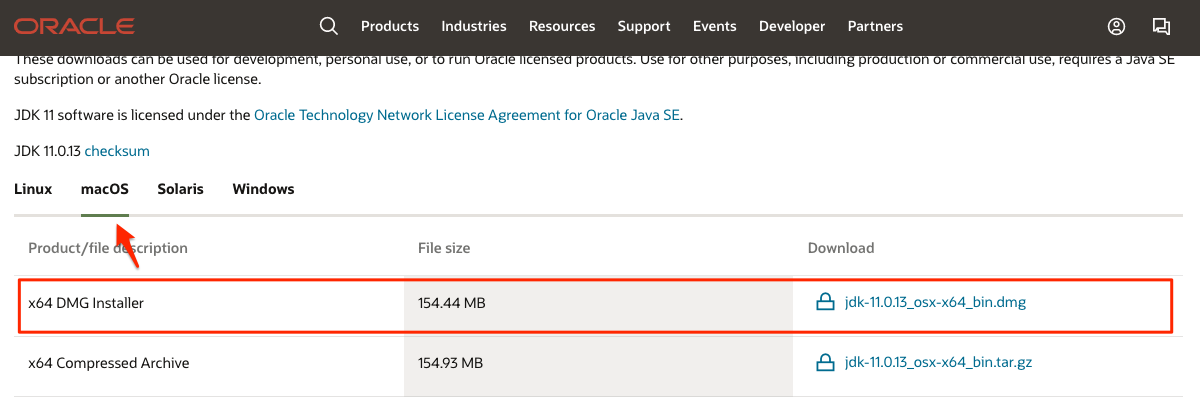Click the x64 Compressed Archive description
Image resolution: width=1200 pixels, height=413 pixels.
pyautogui.click(x=108, y=362)
